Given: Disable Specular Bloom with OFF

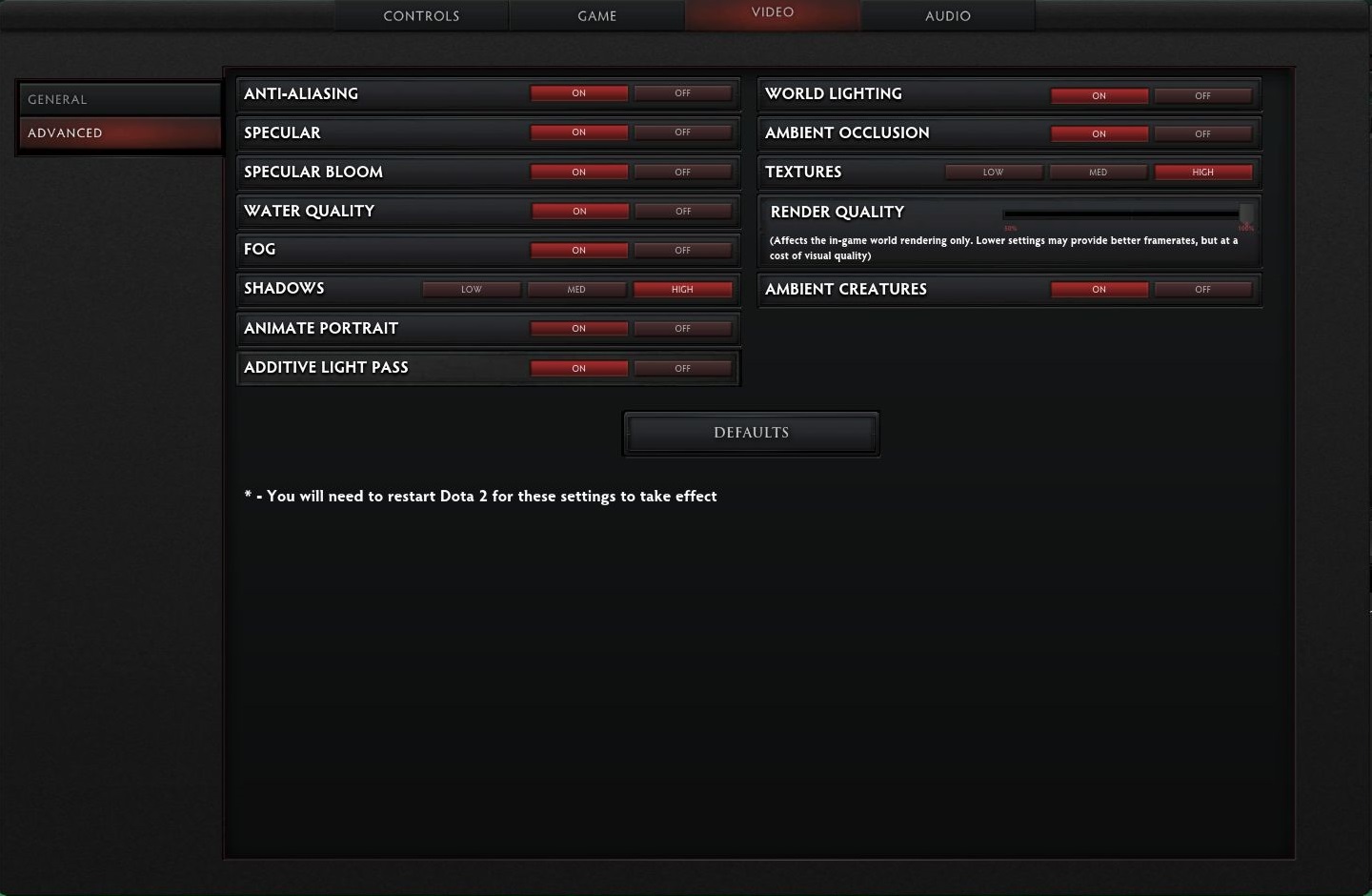Looking at the screenshot, I should pyautogui.click(x=683, y=173).
